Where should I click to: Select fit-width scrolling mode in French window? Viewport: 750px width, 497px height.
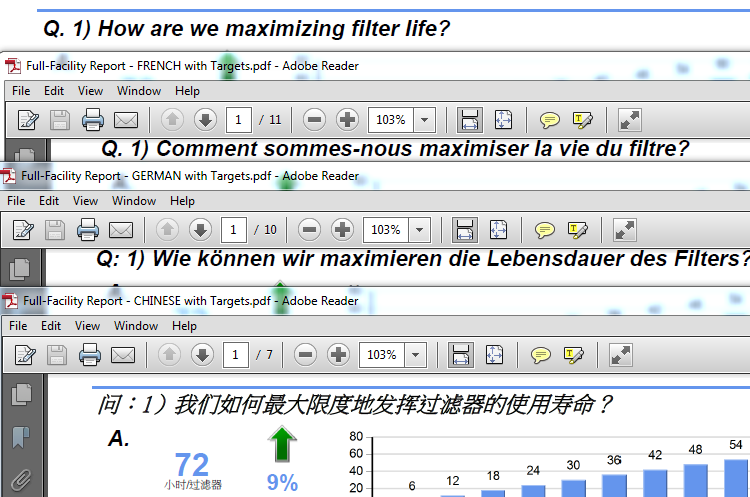tap(469, 120)
